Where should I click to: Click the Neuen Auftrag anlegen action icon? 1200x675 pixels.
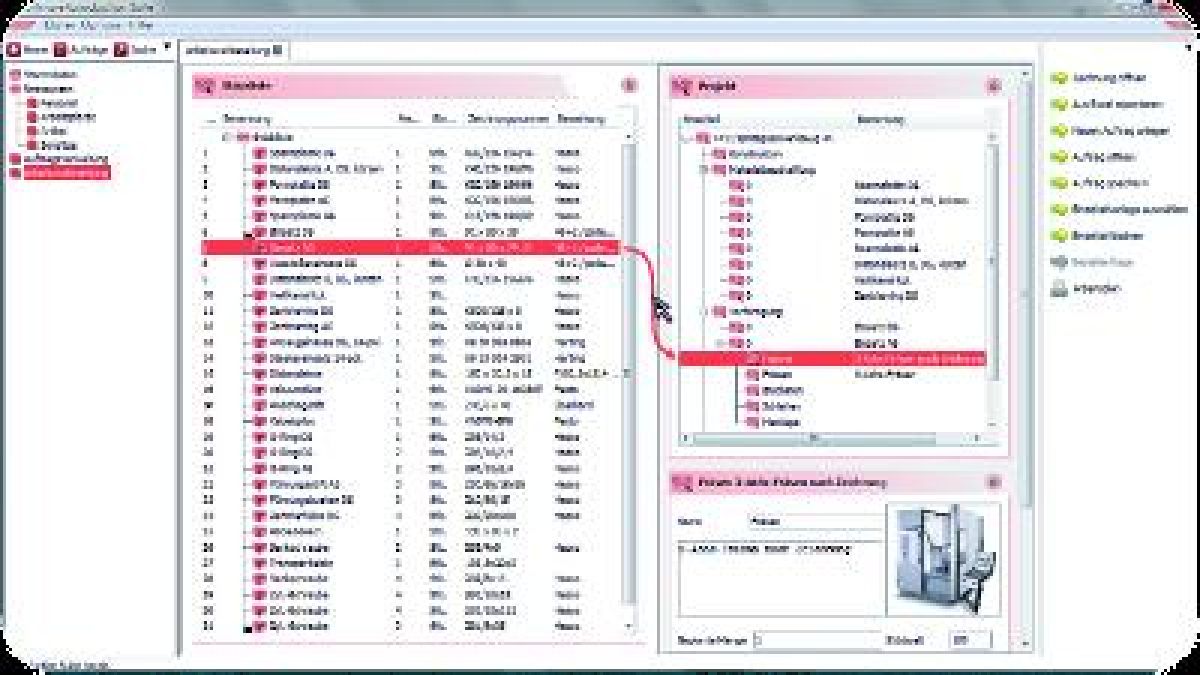click(1059, 130)
